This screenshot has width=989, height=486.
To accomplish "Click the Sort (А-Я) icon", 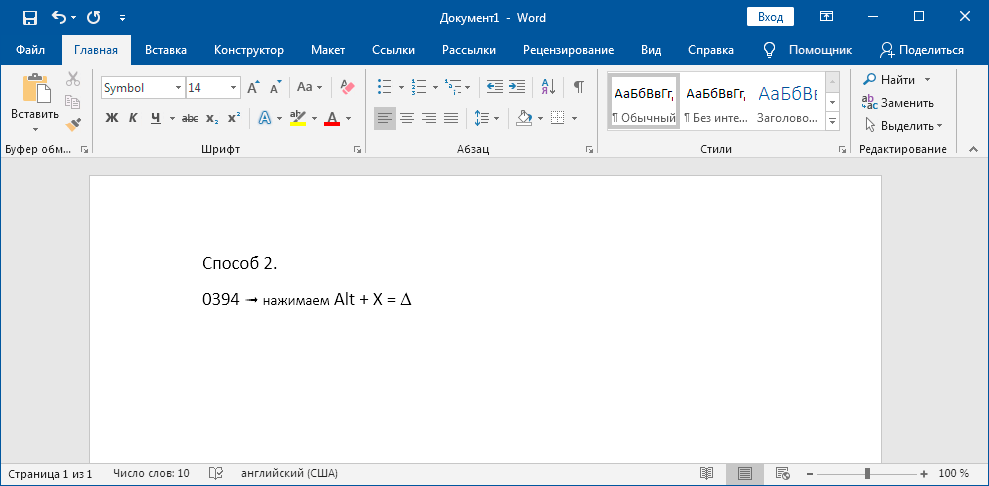I will (548, 87).
